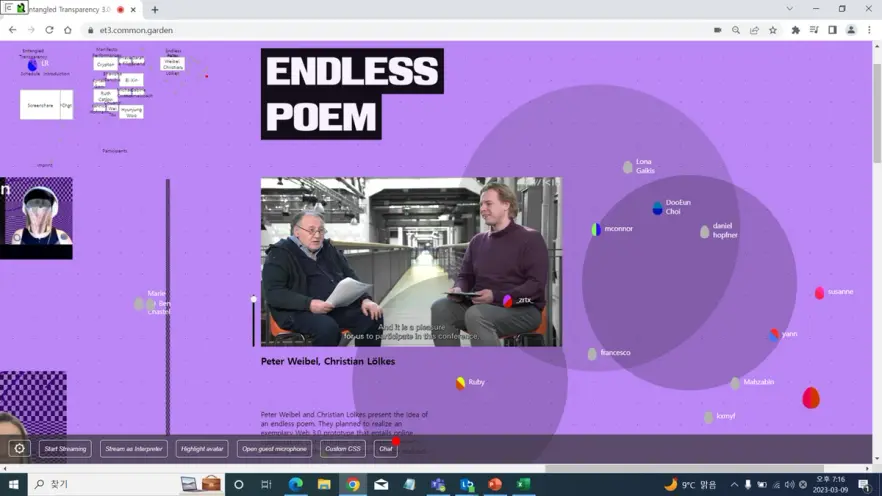Click the page horizontal scrollbar

coord(684,468)
